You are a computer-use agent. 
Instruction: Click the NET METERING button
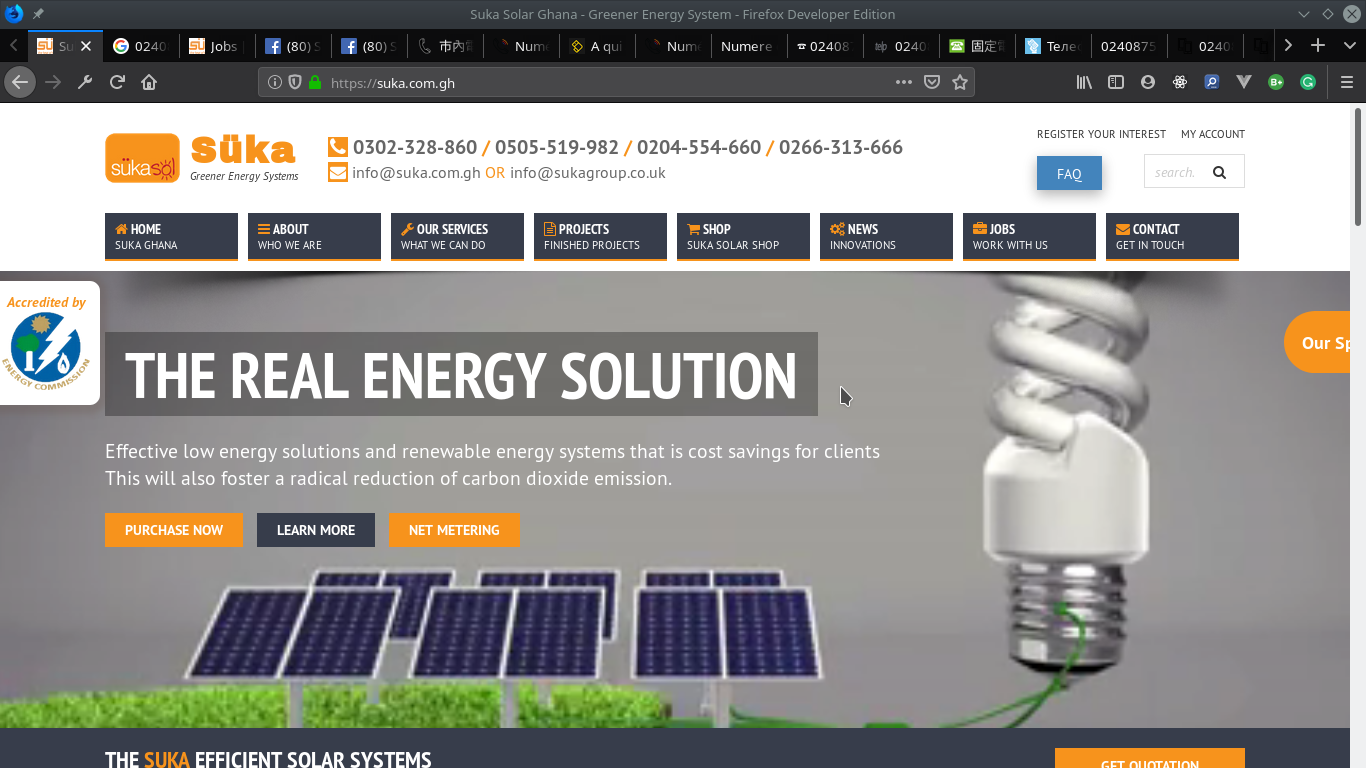pyautogui.click(x=454, y=530)
